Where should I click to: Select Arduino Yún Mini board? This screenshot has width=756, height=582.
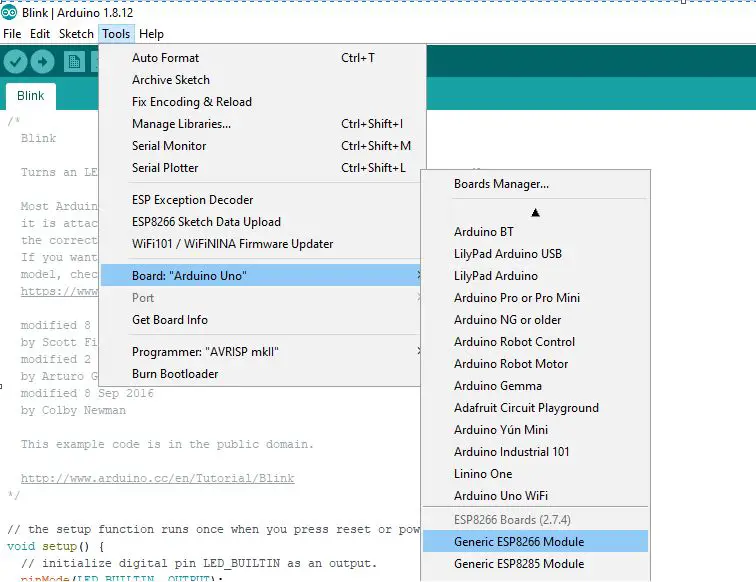(x=535, y=430)
